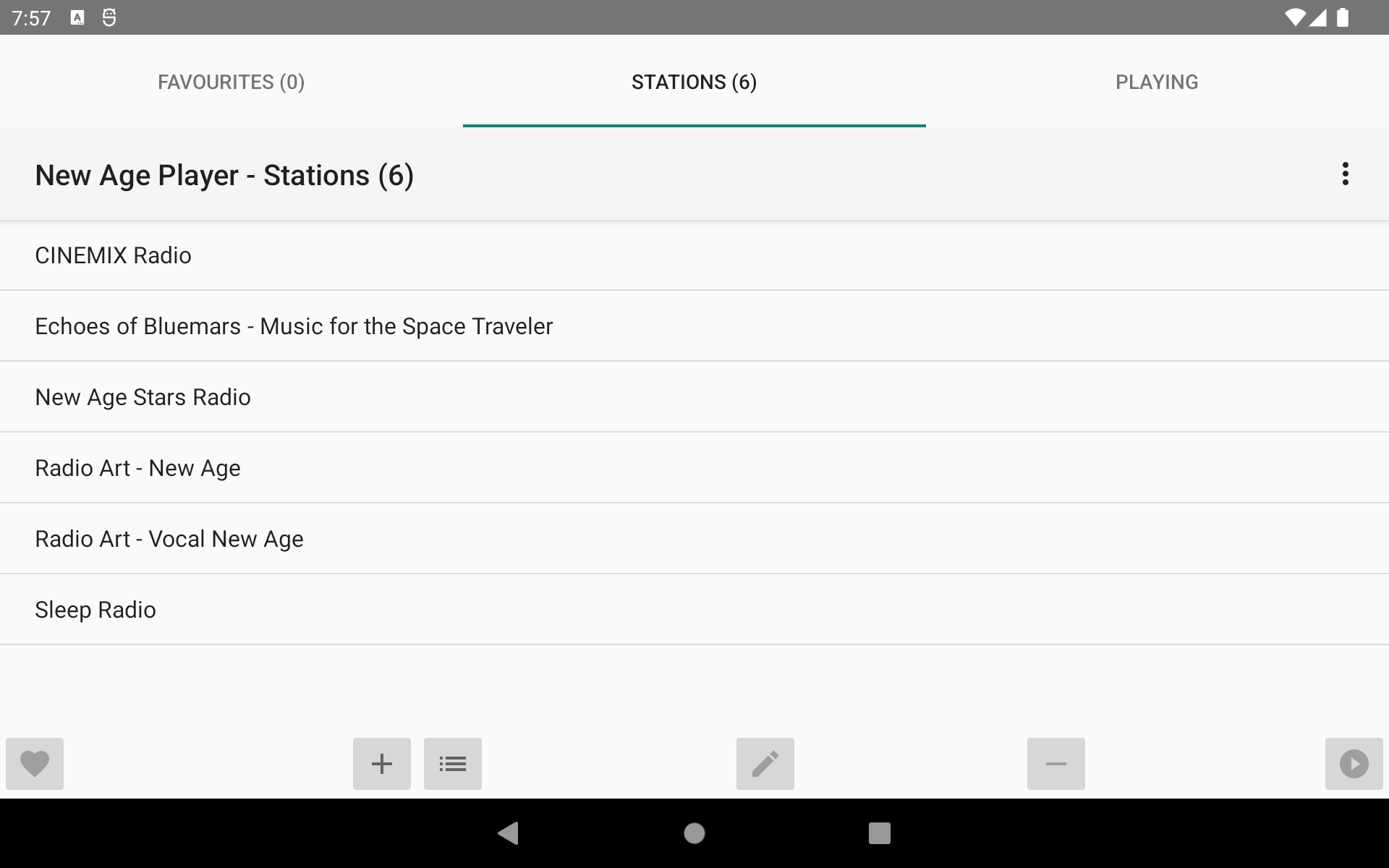
Task: Click the remove minus icon
Action: 1056,763
